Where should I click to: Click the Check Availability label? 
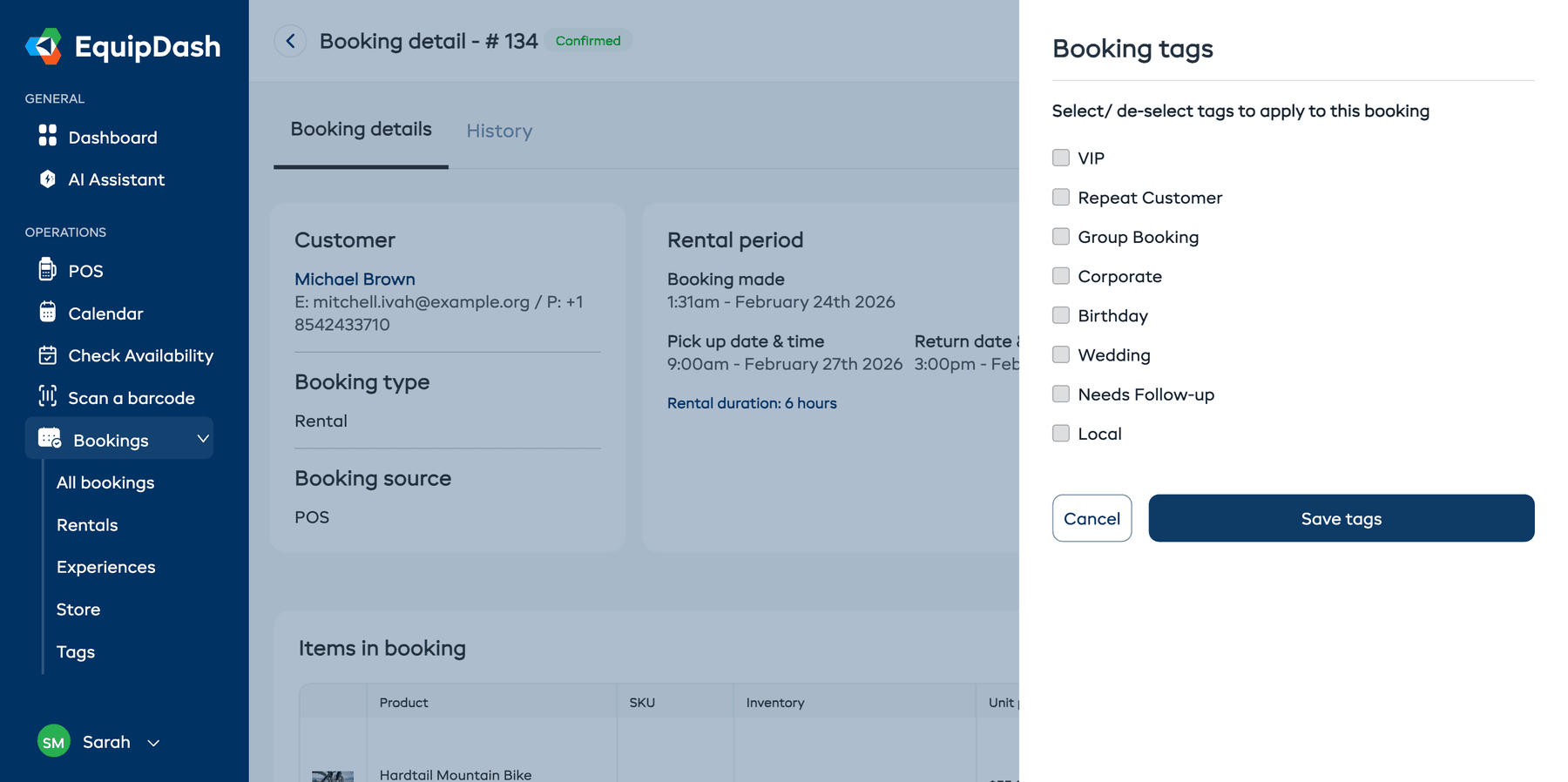point(141,355)
